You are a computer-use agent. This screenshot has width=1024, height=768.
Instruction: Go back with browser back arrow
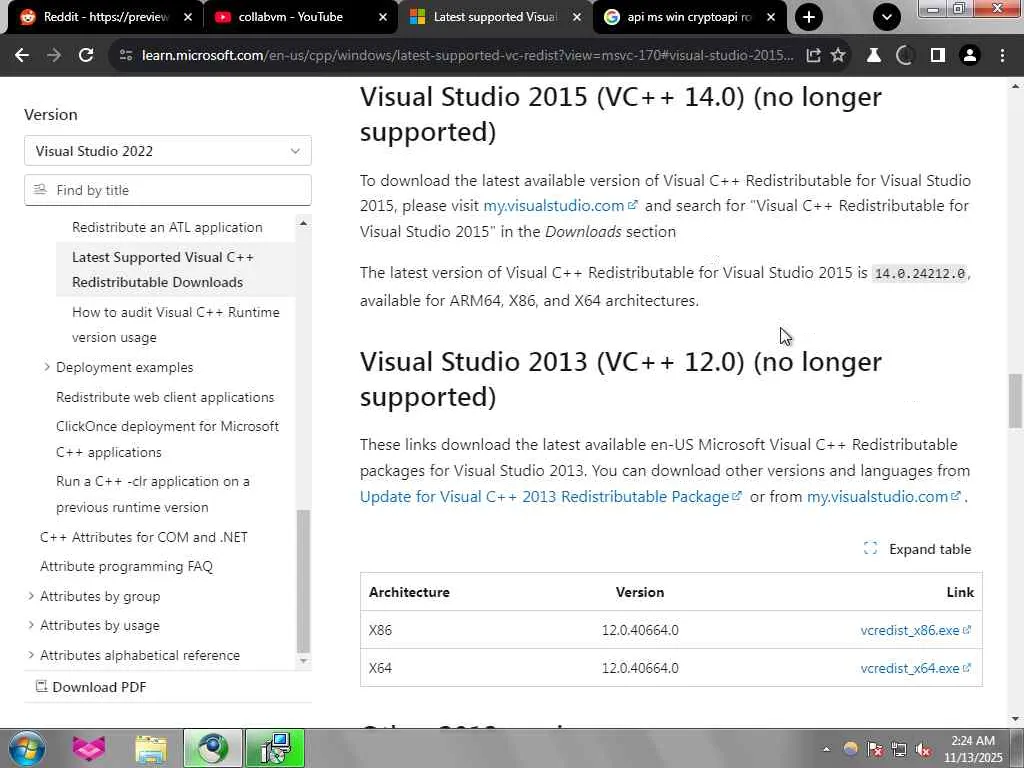[22, 56]
